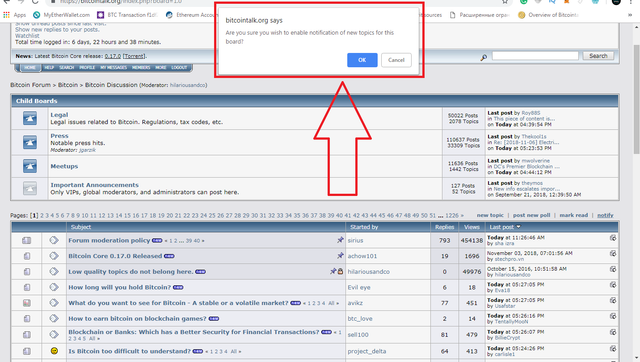Click the mark read link
This screenshot has height=362, width=640.
(x=573, y=215)
